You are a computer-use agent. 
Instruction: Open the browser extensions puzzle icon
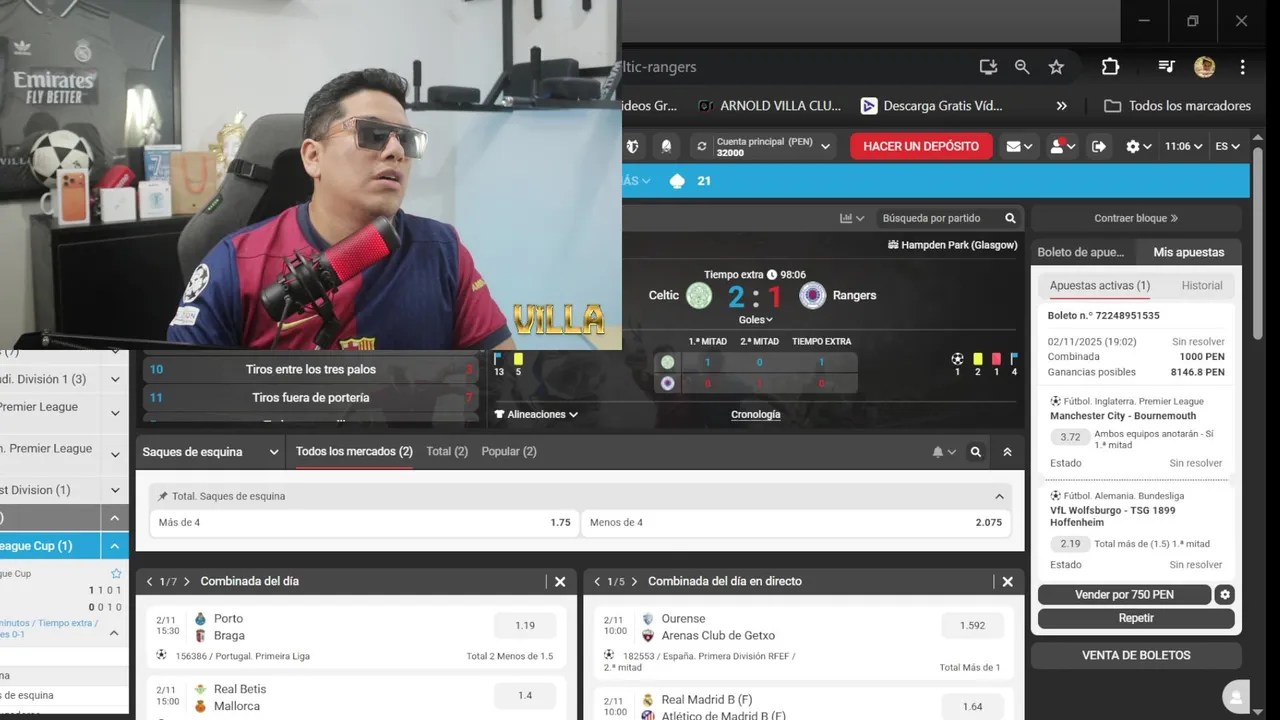[x=1110, y=67]
